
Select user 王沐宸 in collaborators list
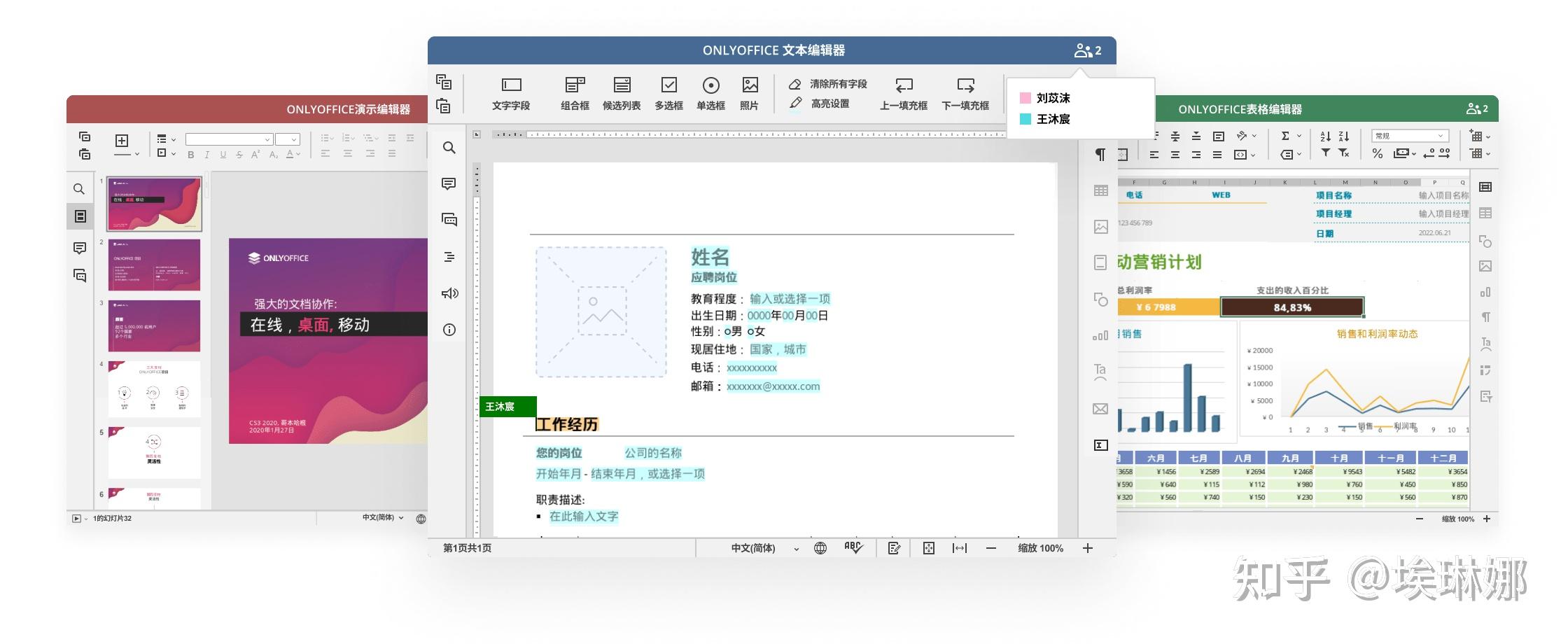tap(1053, 119)
